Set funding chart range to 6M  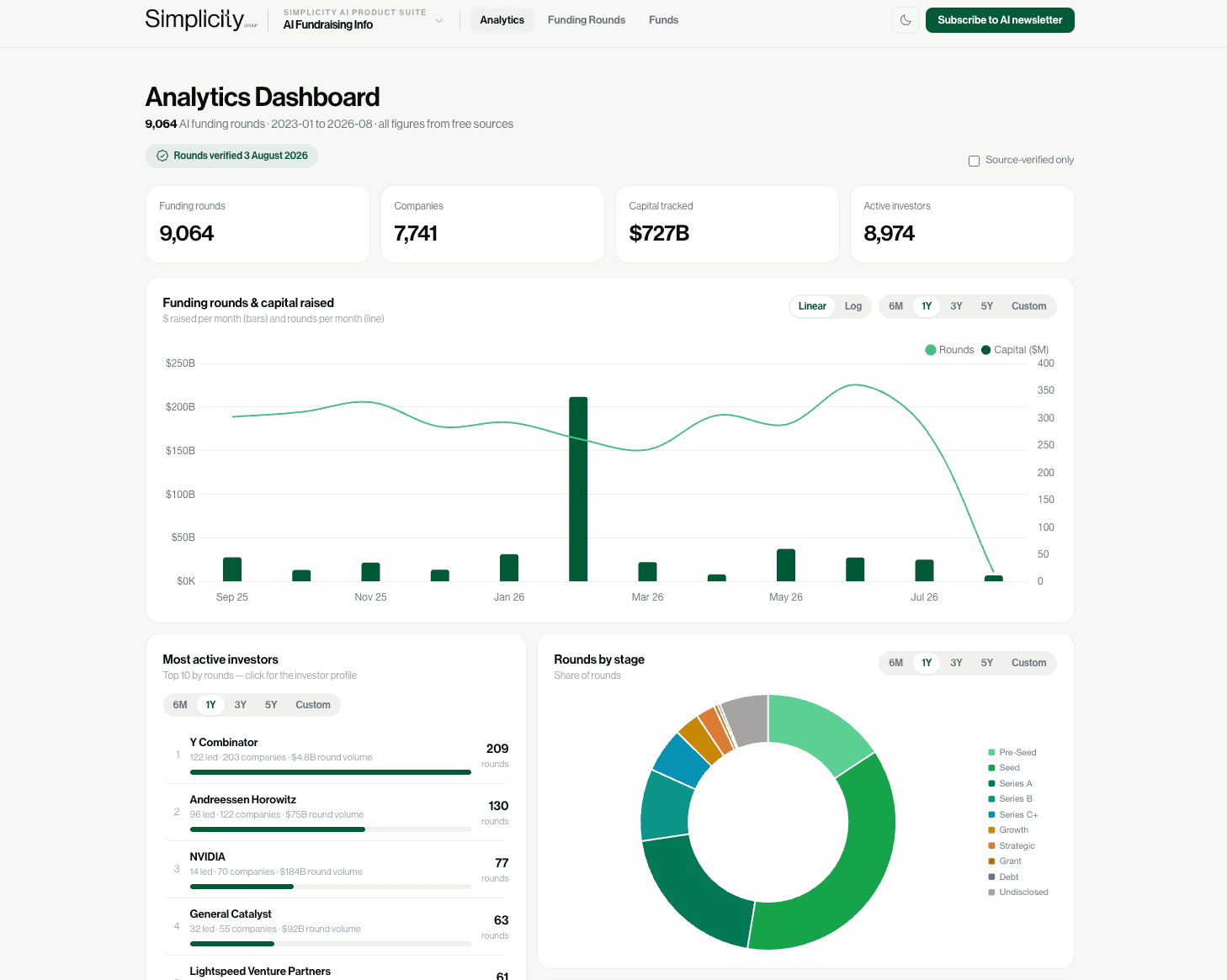point(895,306)
